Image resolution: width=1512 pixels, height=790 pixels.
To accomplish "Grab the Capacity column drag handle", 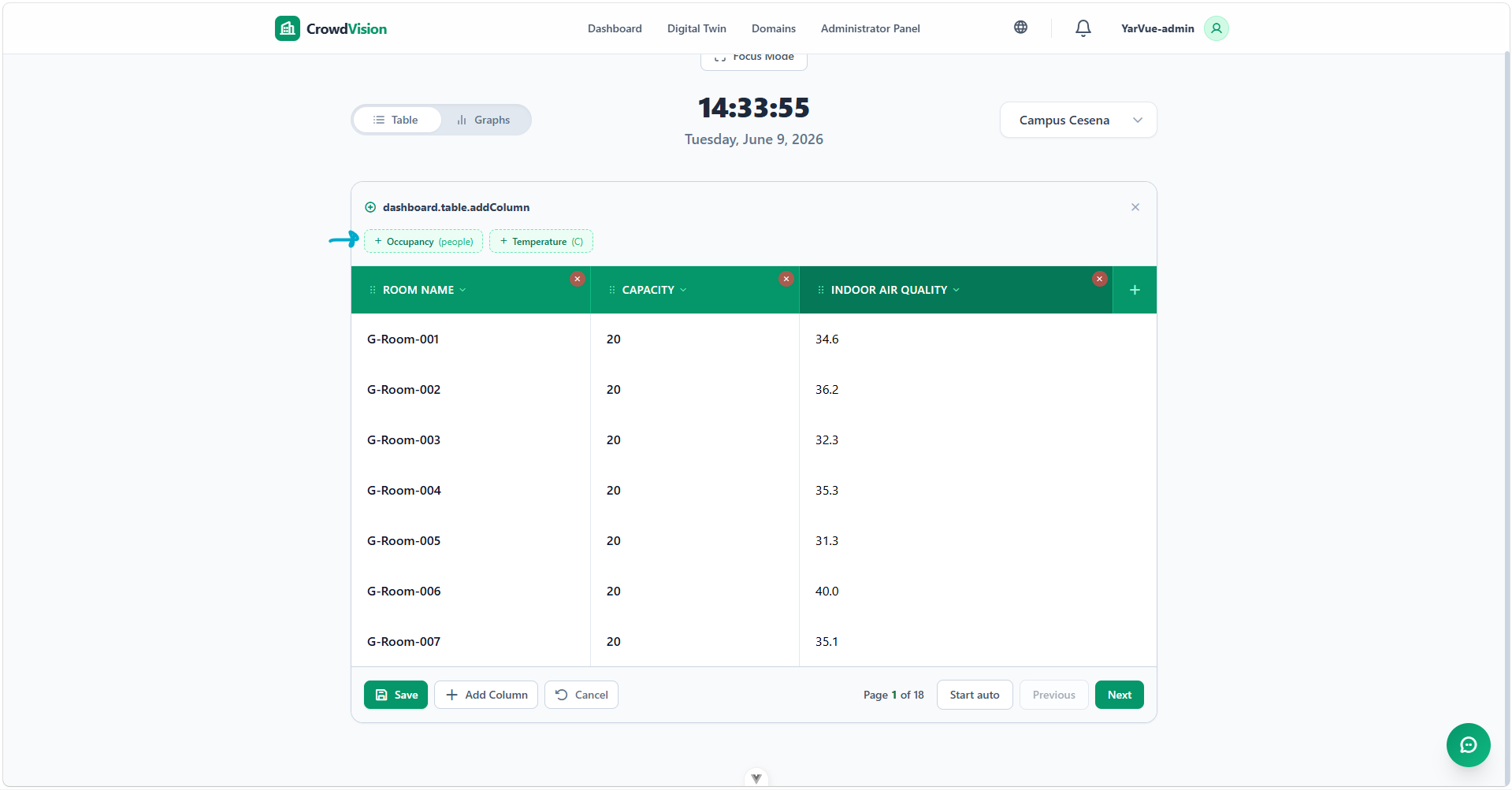I will pyautogui.click(x=612, y=290).
